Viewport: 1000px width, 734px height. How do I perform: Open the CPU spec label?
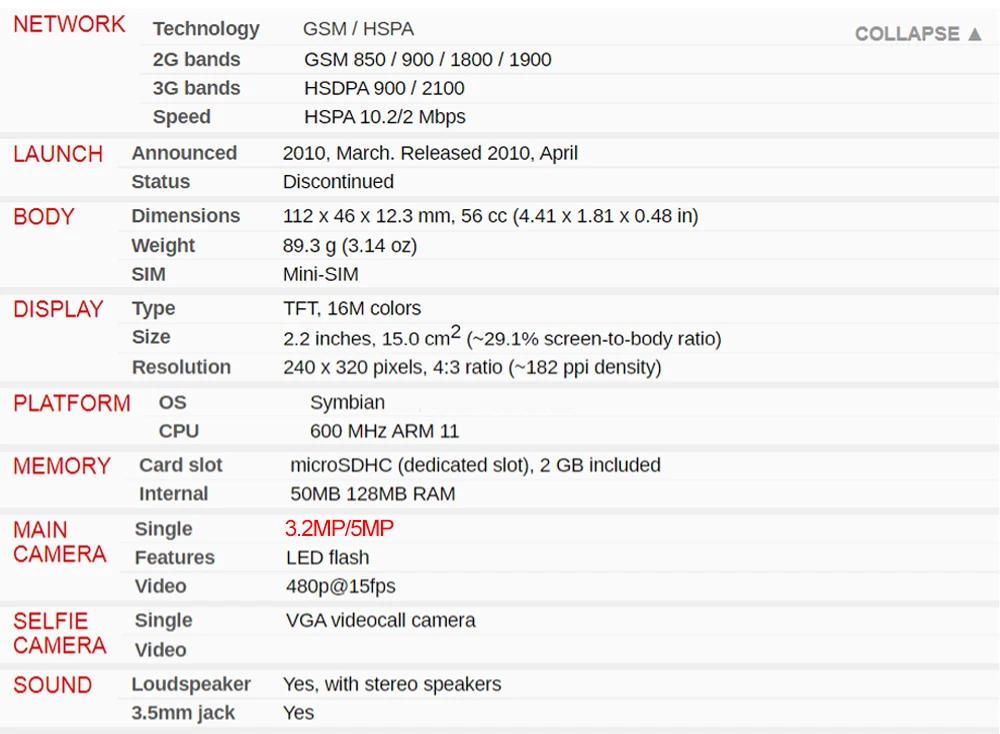point(178,431)
